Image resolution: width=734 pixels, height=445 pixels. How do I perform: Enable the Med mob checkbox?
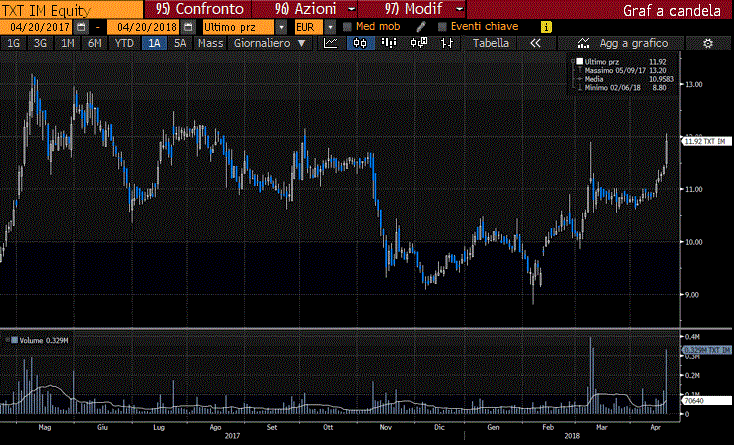tap(347, 27)
